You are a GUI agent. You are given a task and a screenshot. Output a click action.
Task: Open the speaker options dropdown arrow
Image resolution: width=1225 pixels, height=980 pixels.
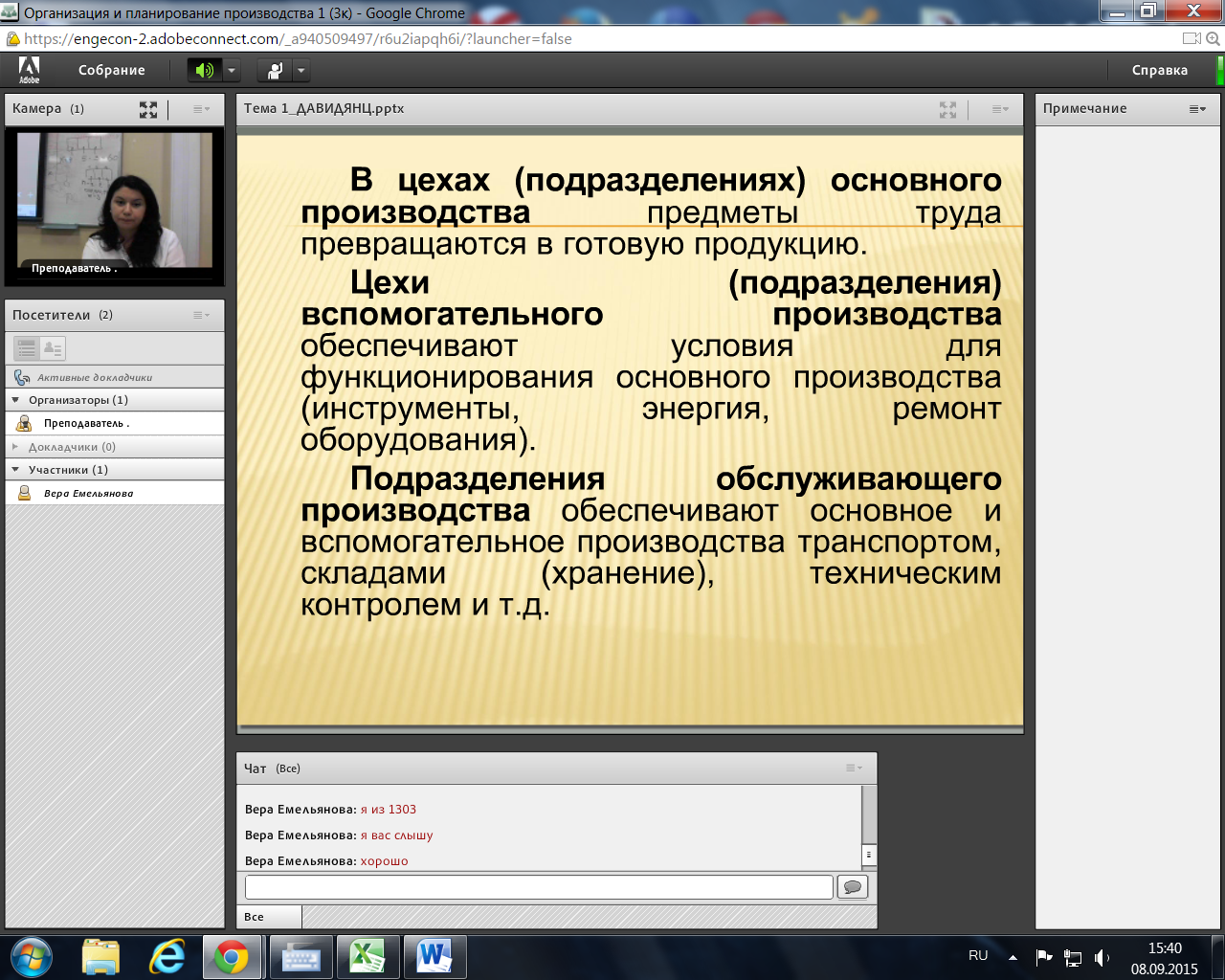[231, 70]
